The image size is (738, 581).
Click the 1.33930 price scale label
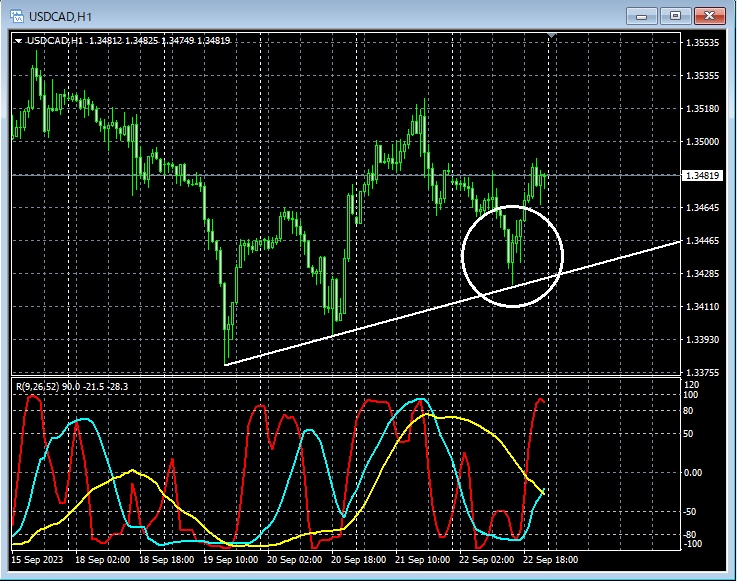(702, 339)
